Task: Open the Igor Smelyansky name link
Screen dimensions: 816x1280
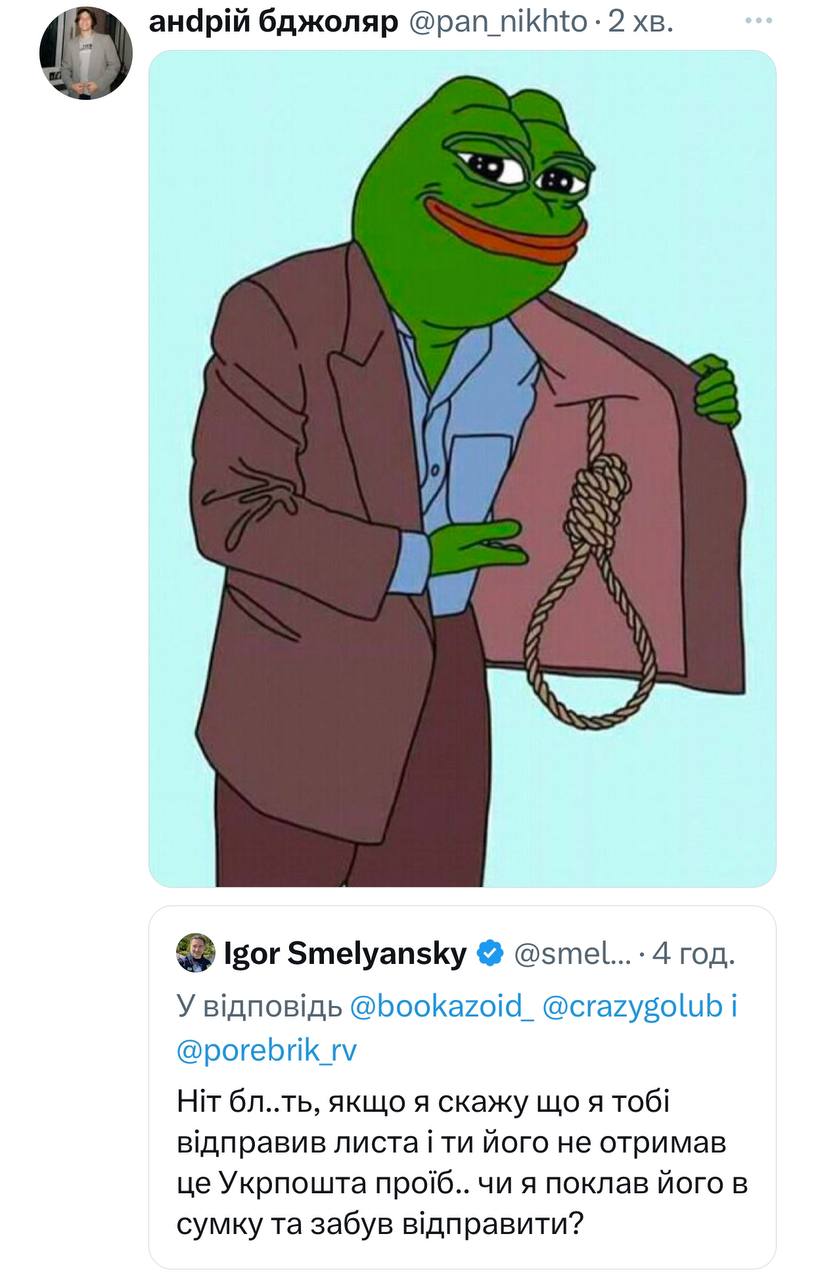Action: 346,955
